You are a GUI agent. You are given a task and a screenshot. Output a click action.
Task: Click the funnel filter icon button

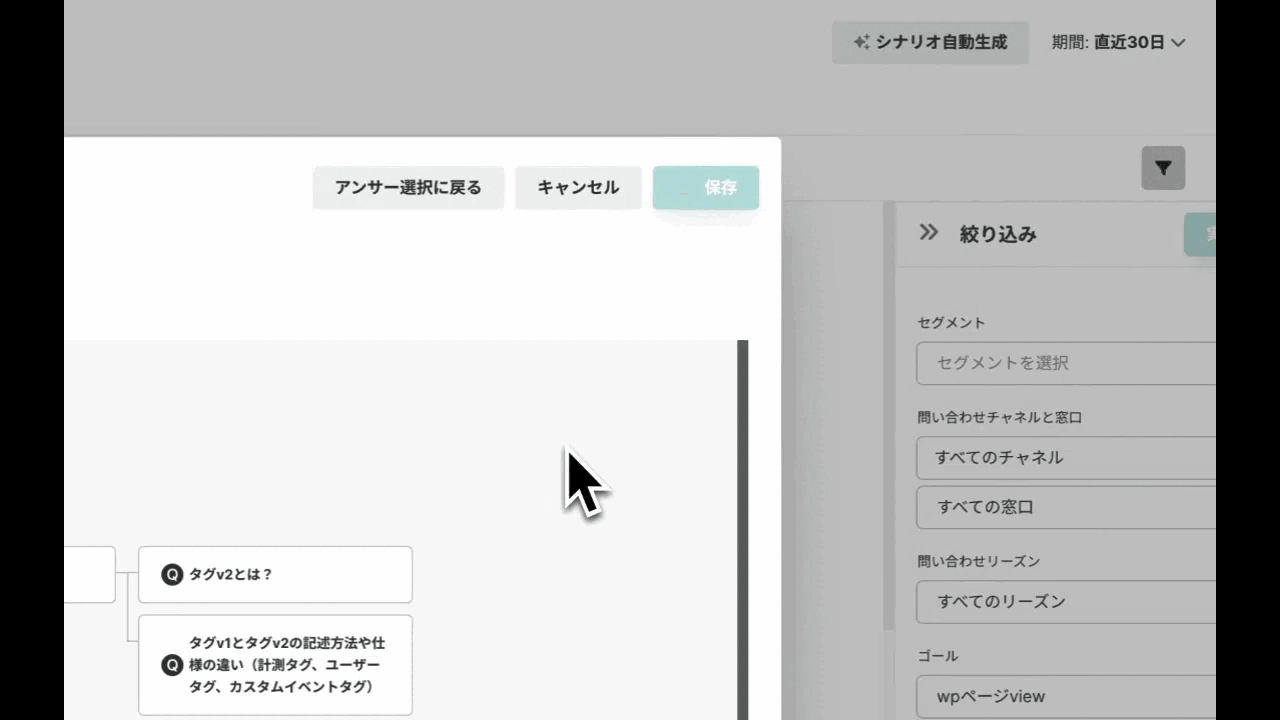[1163, 168]
